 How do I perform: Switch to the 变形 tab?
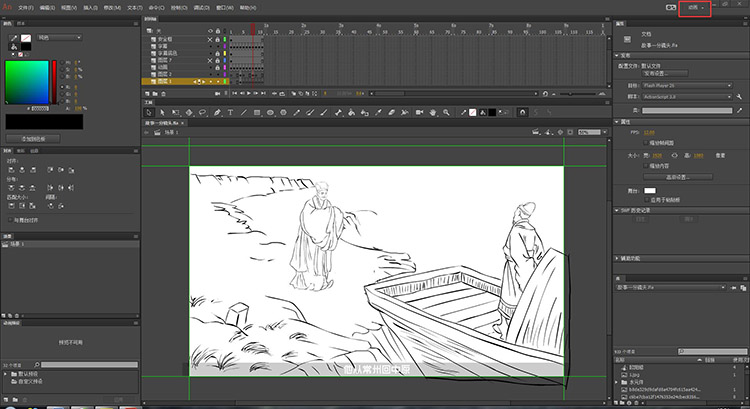pos(21,151)
